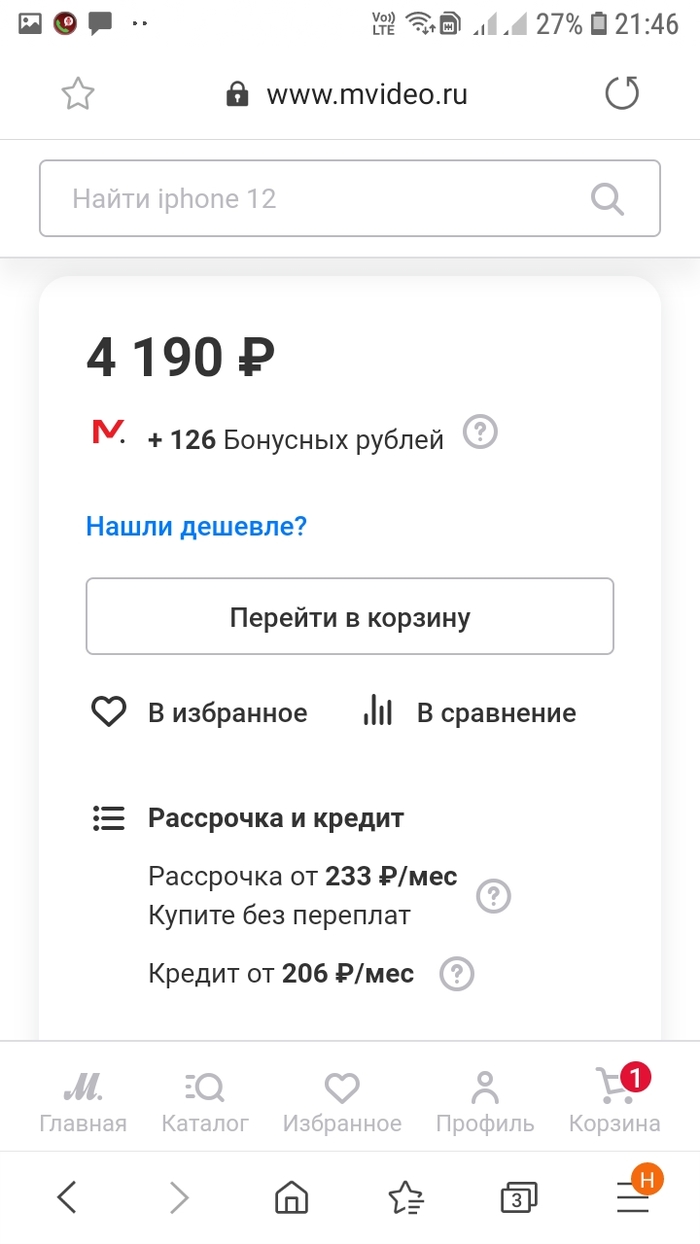Switch to the Каталог tab
The image size is (700, 1244).
click(x=205, y=1102)
